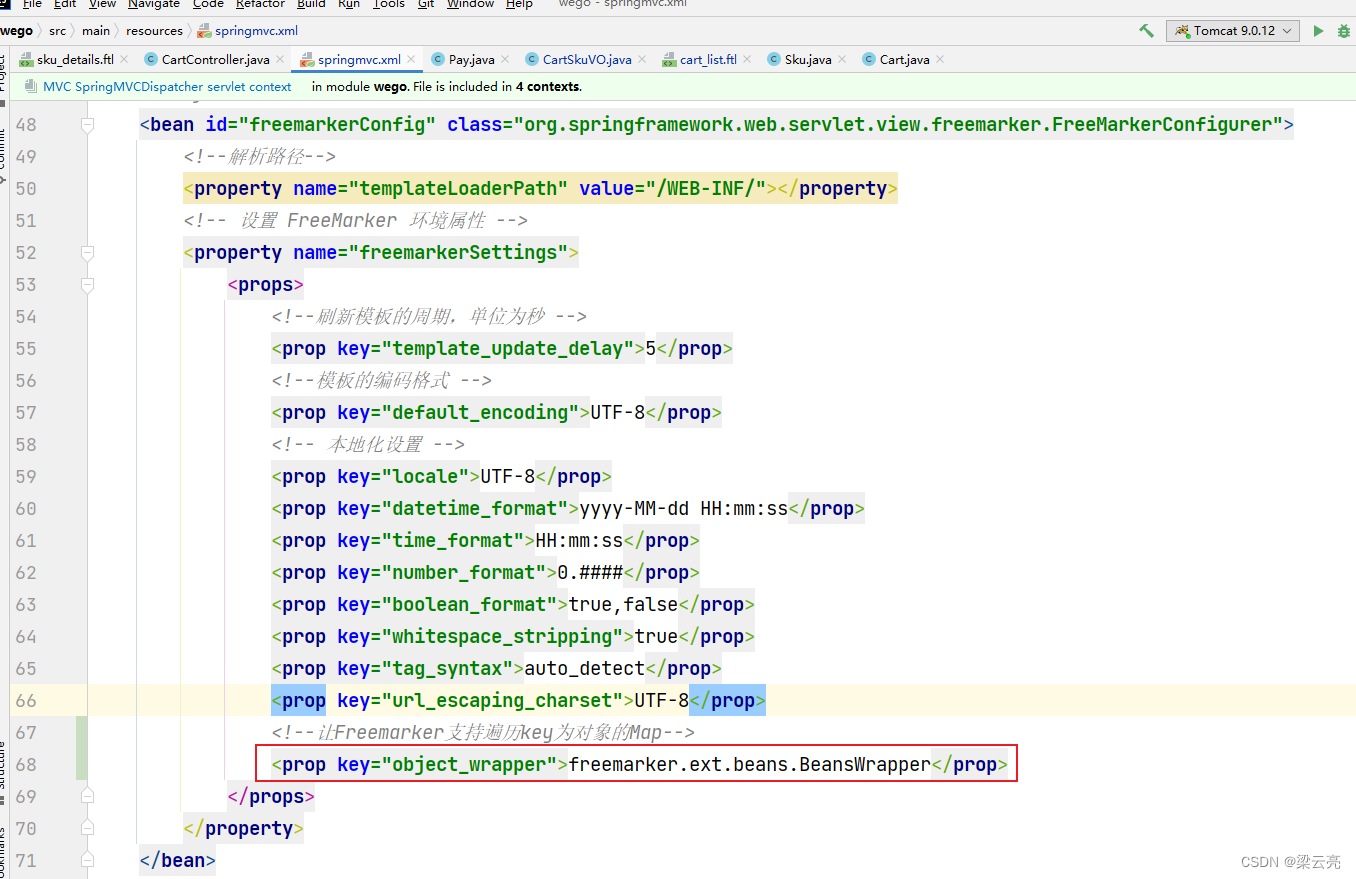
Task: Click the default_encoding key text
Action: tap(481, 413)
